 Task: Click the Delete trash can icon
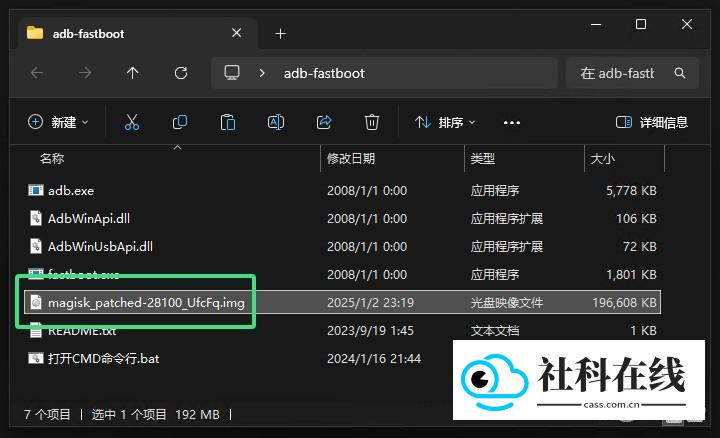371,122
